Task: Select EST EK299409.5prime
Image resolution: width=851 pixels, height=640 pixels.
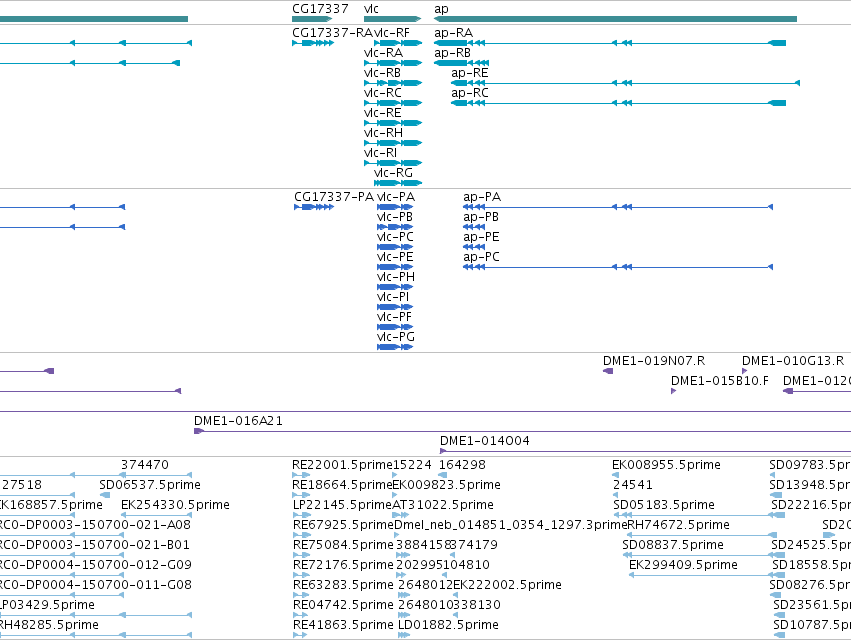Action: coord(683,565)
